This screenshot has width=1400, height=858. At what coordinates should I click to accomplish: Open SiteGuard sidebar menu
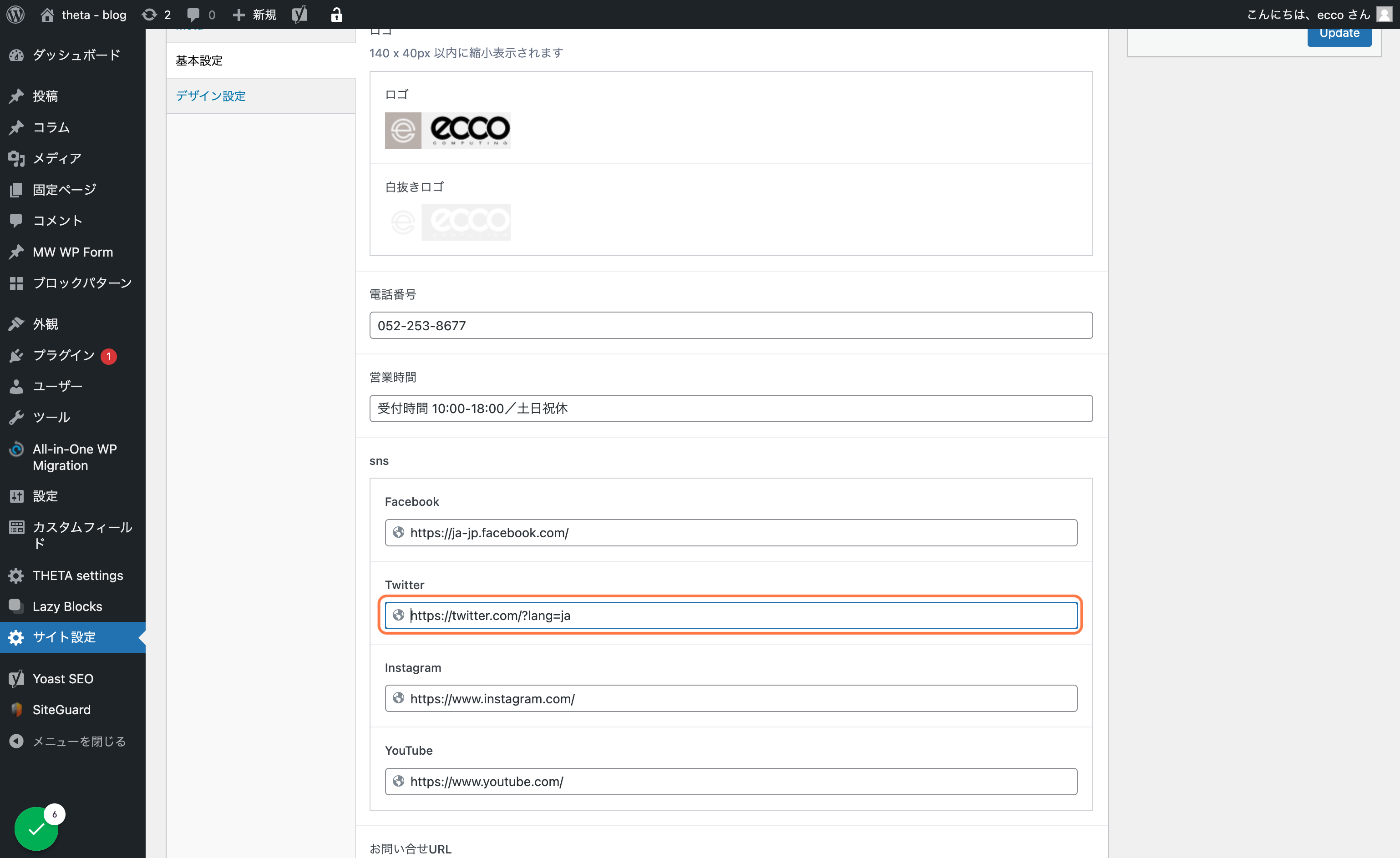point(73,710)
